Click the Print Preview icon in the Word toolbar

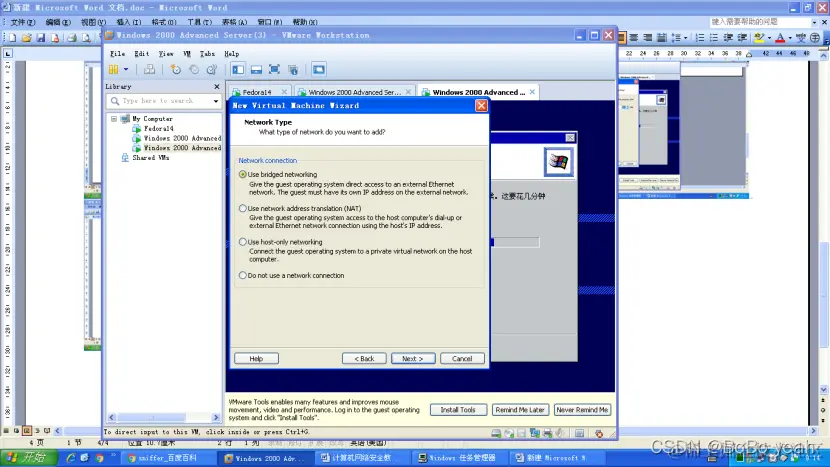(86, 38)
